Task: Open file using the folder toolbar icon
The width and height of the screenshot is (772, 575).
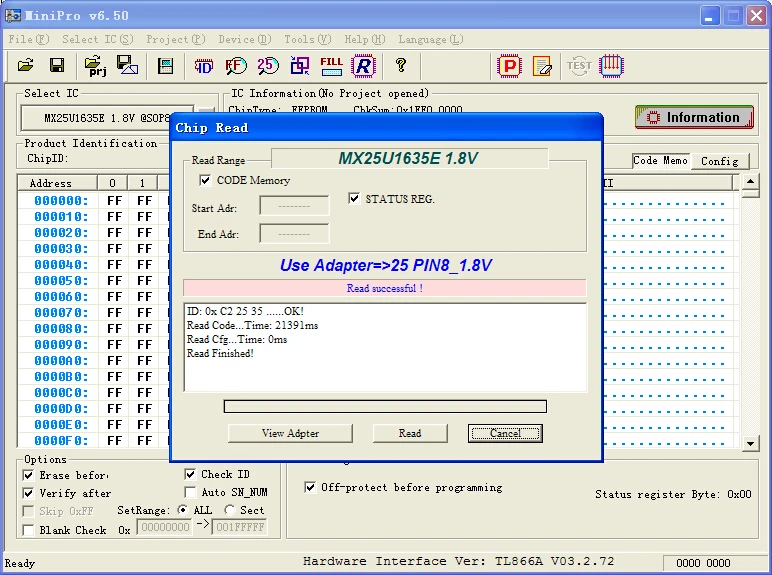Action: point(26,65)
